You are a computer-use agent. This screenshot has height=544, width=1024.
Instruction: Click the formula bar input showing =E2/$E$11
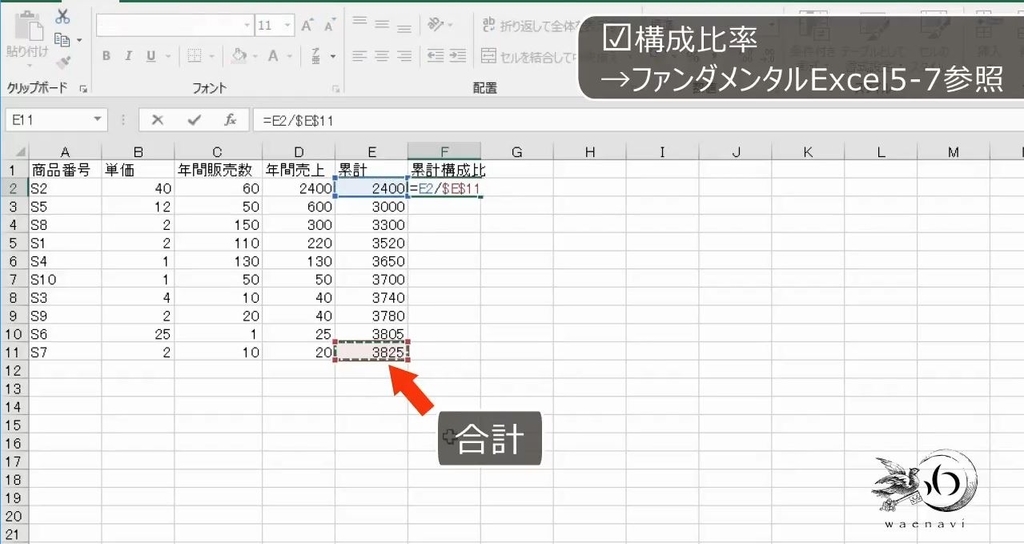(637, 120)
